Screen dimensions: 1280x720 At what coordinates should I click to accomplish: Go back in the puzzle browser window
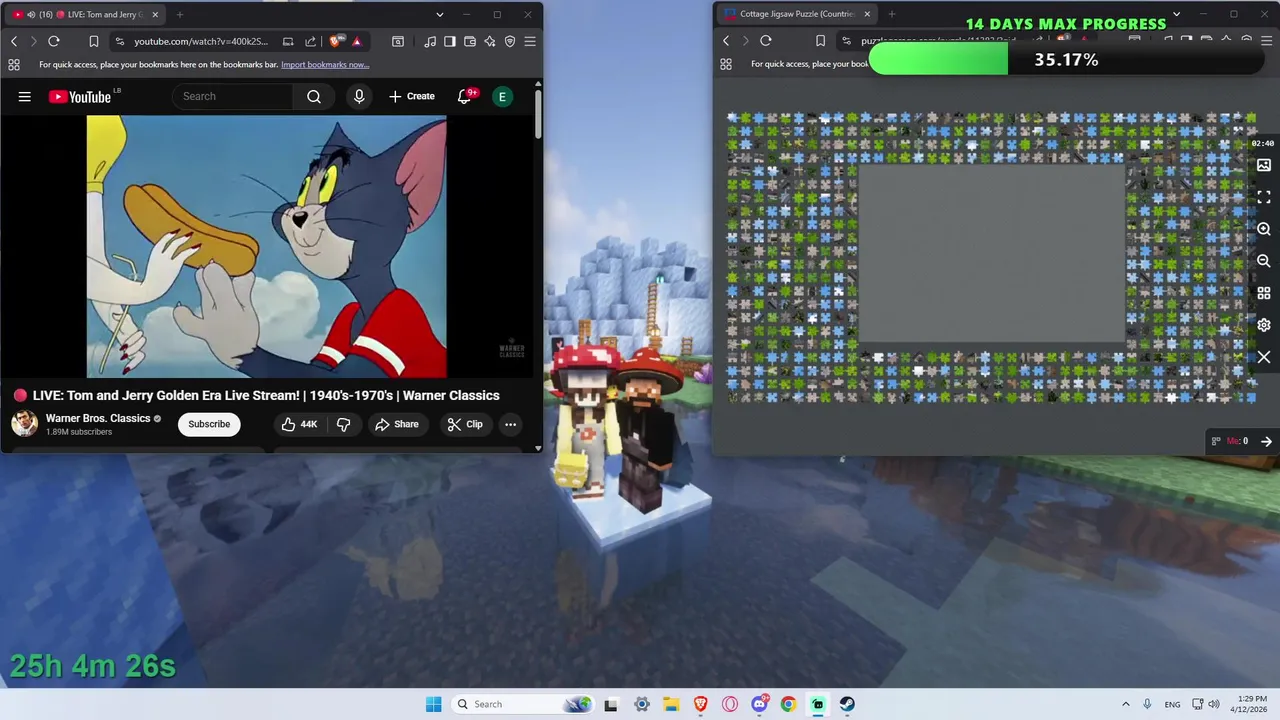point(726,41)
